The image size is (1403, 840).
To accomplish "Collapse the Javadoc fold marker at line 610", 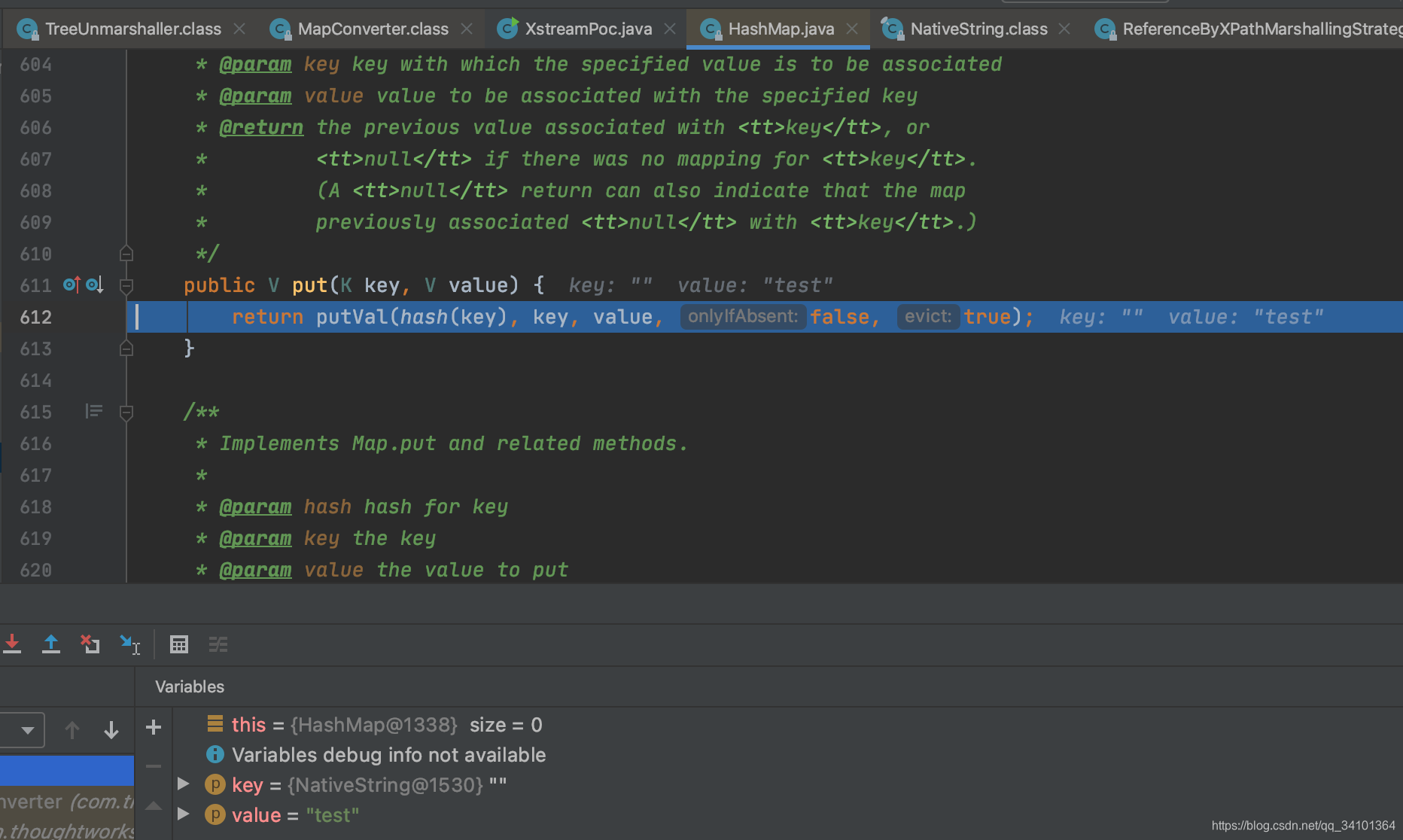I will coord(126,253).
